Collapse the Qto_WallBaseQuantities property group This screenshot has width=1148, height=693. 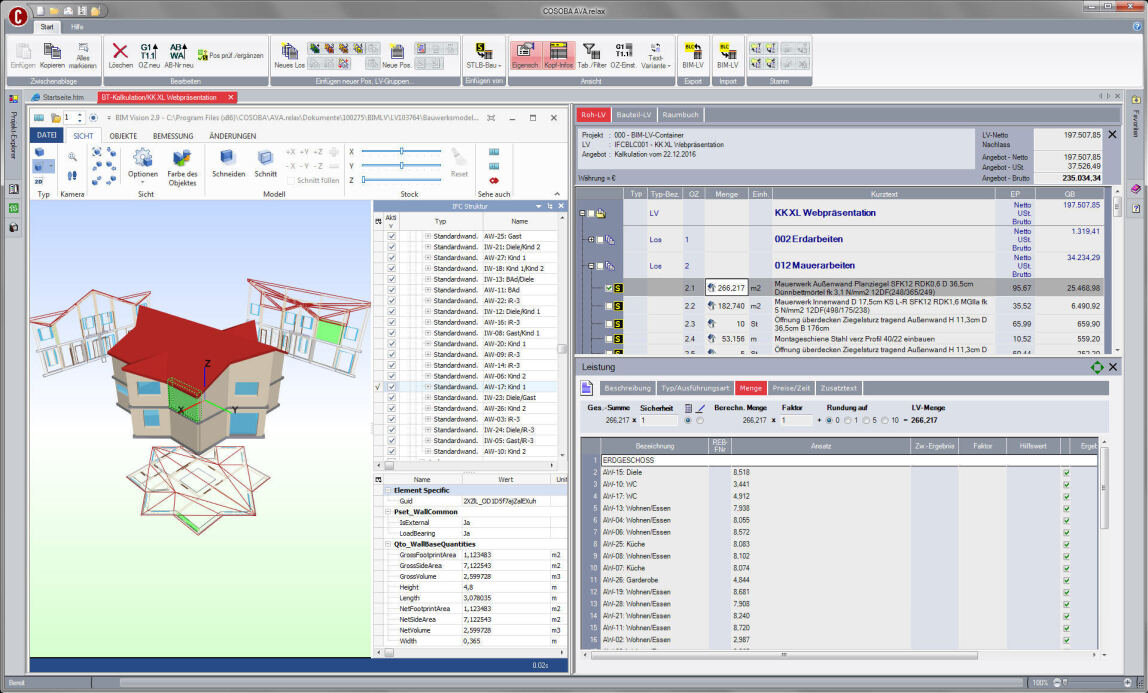click(x=388, y=544)
